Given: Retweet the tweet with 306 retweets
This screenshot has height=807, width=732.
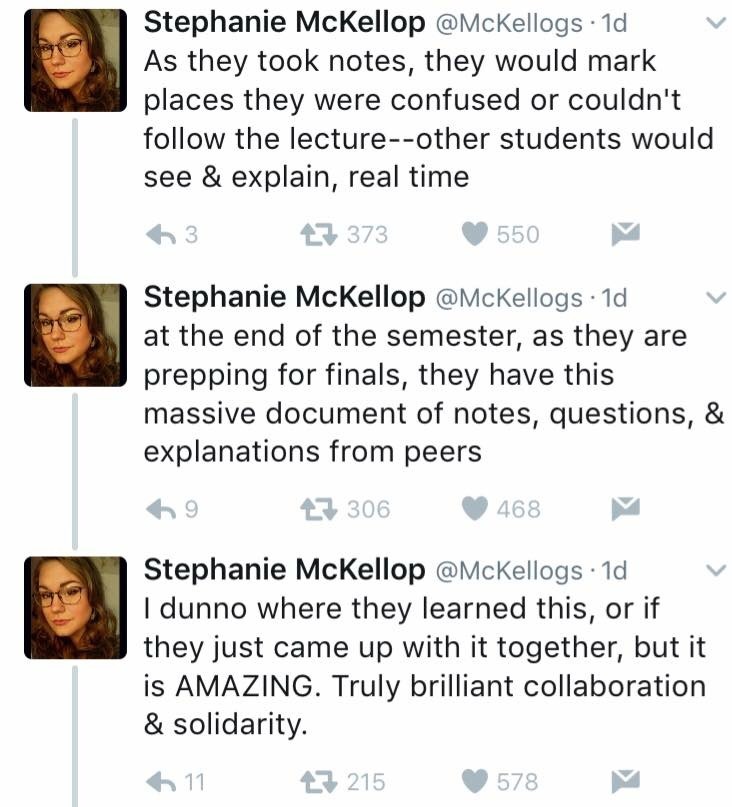Looking at the screenshot, I should coord(319,509).
